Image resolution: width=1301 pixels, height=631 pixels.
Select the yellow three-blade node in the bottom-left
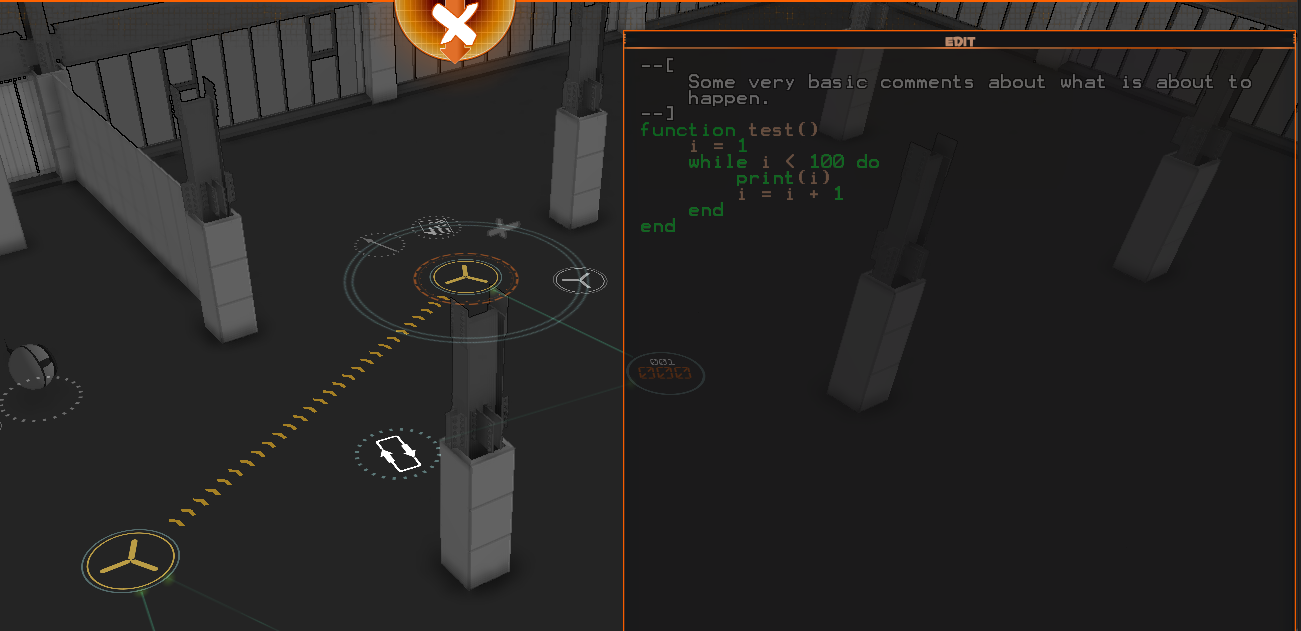(x=130, y=562)
